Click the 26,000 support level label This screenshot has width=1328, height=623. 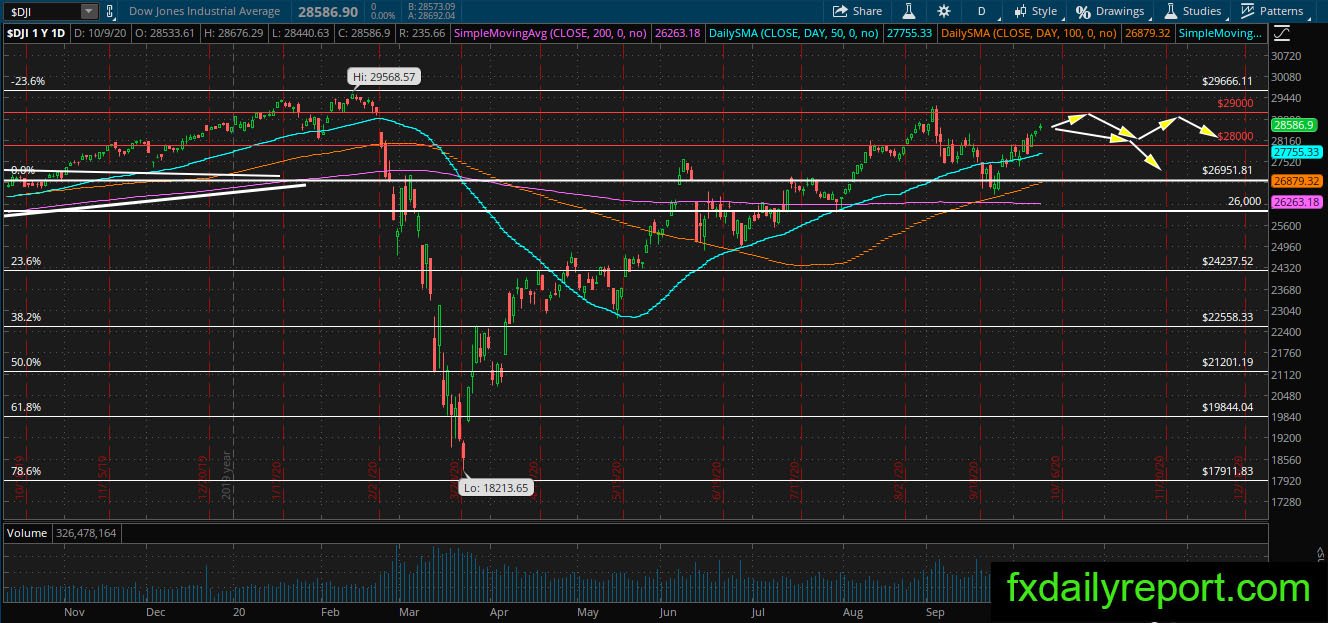(x=1245, y=201)
